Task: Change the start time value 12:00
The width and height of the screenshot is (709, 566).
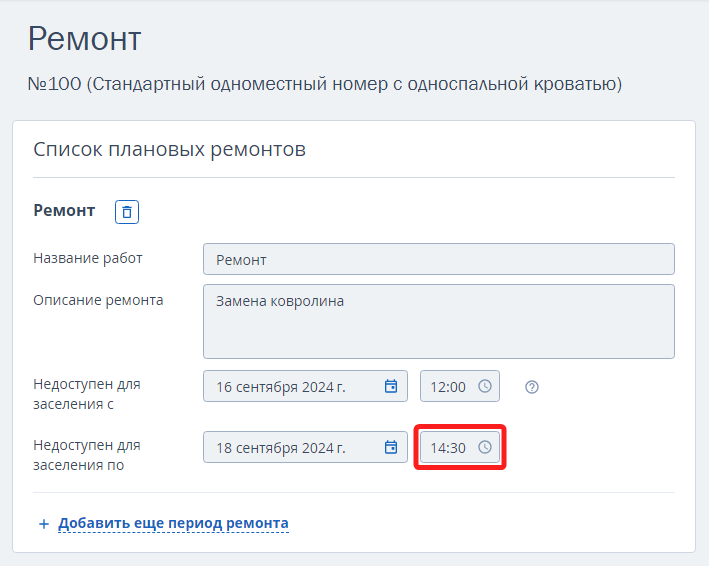Action: pyautogui.click(x=459, y=386)
